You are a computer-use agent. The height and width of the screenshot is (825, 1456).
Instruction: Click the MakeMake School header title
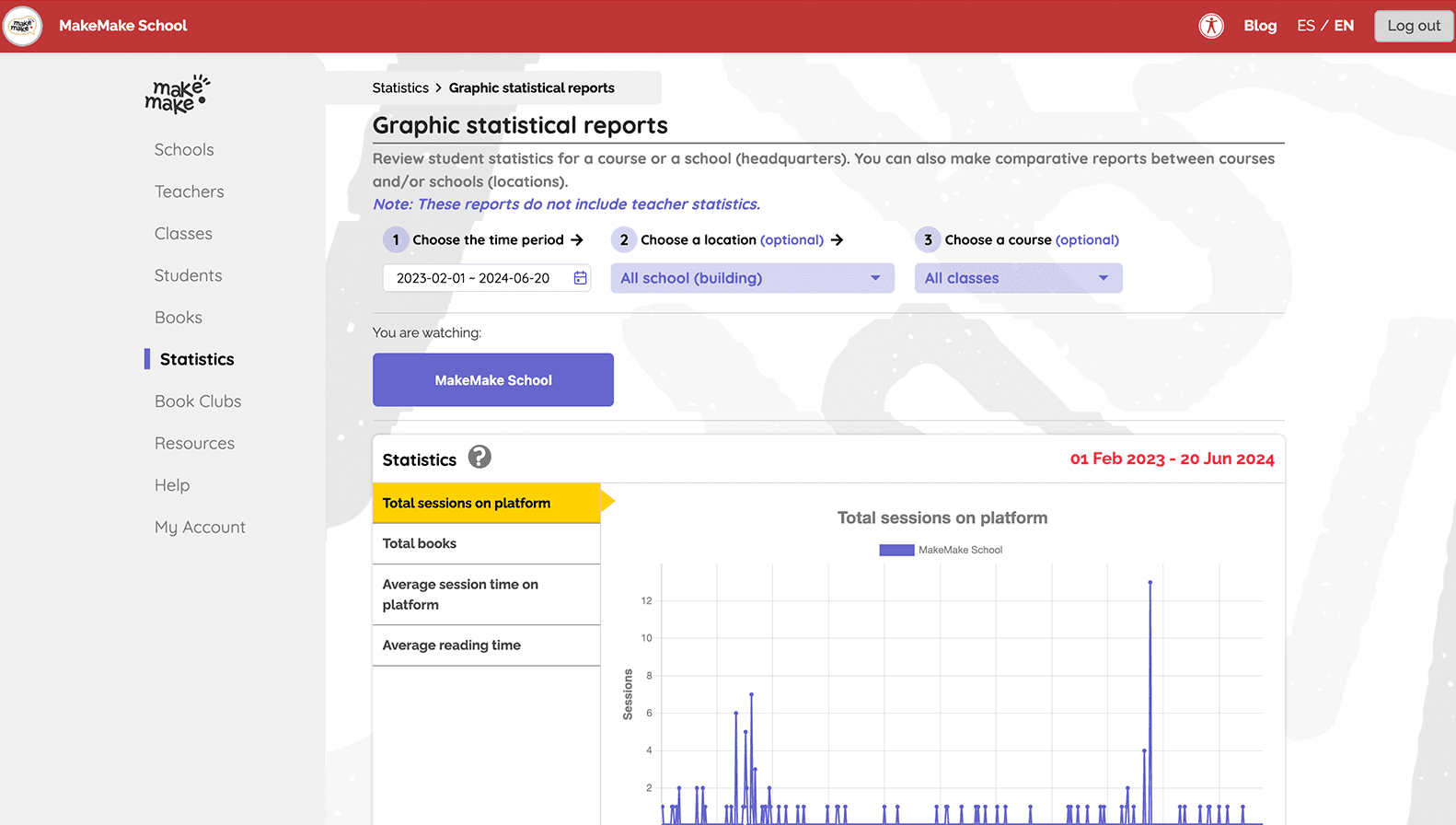[123, 26]
